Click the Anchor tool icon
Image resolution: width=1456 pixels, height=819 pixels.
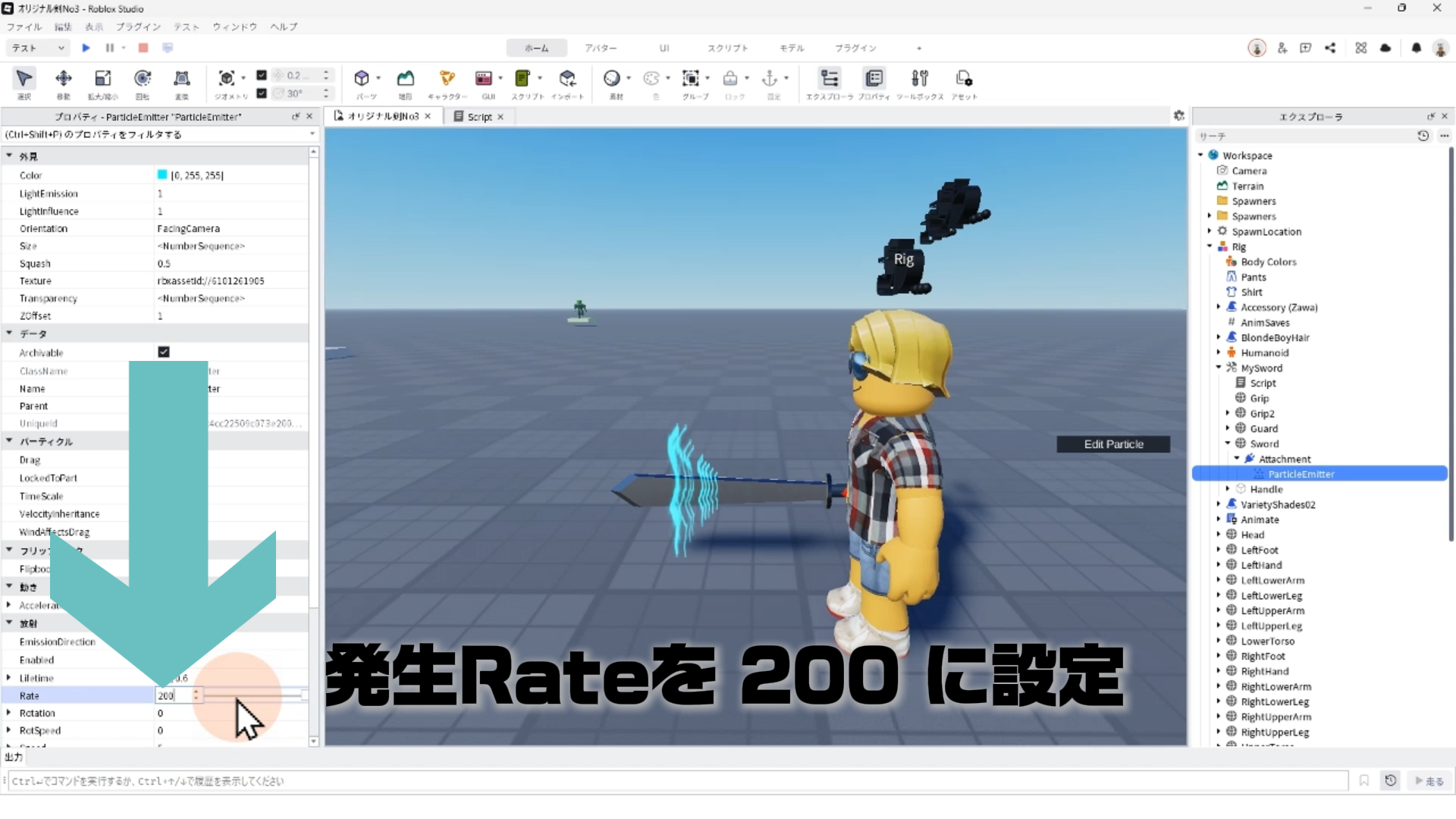click(x=769, y=79)
